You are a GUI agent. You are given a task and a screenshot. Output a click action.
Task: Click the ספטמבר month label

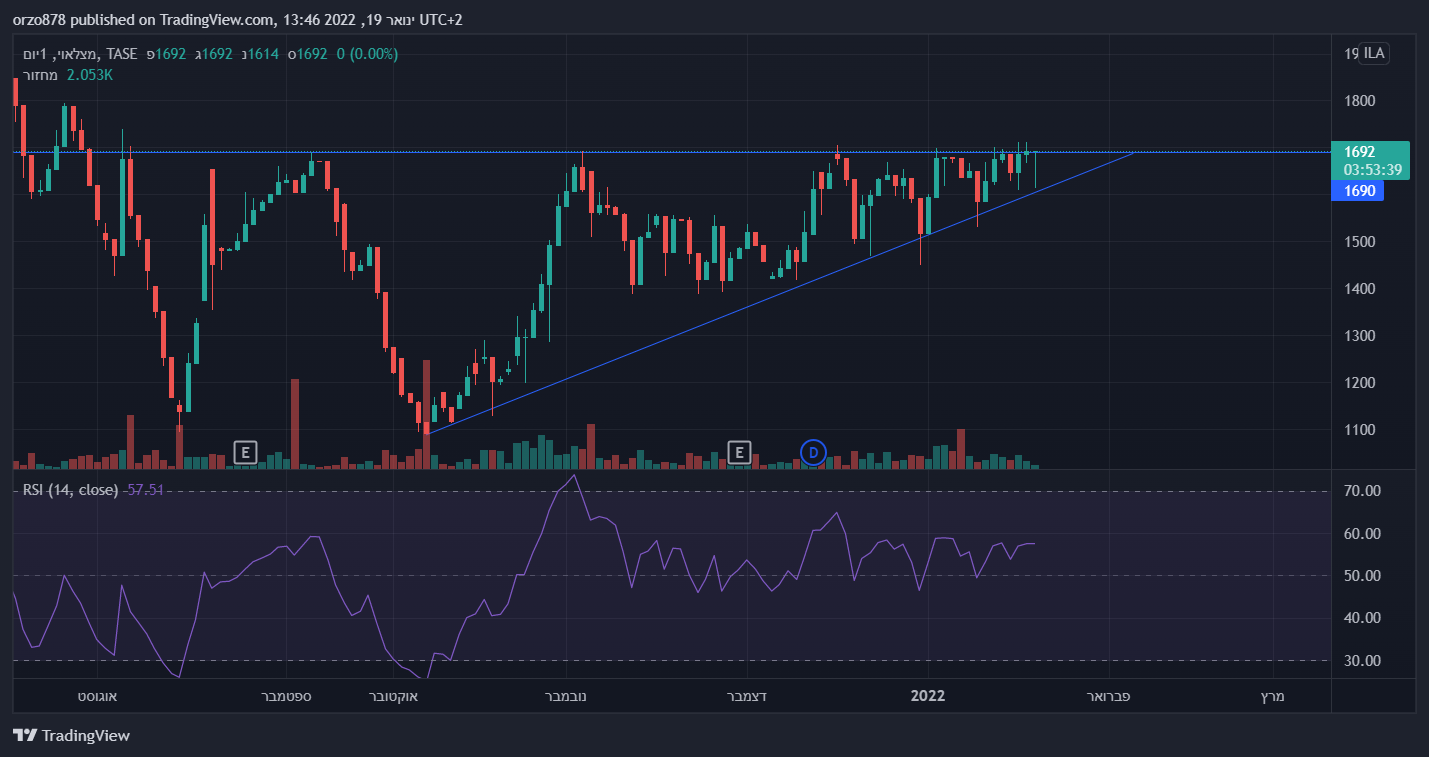click(x=286, y=695)
